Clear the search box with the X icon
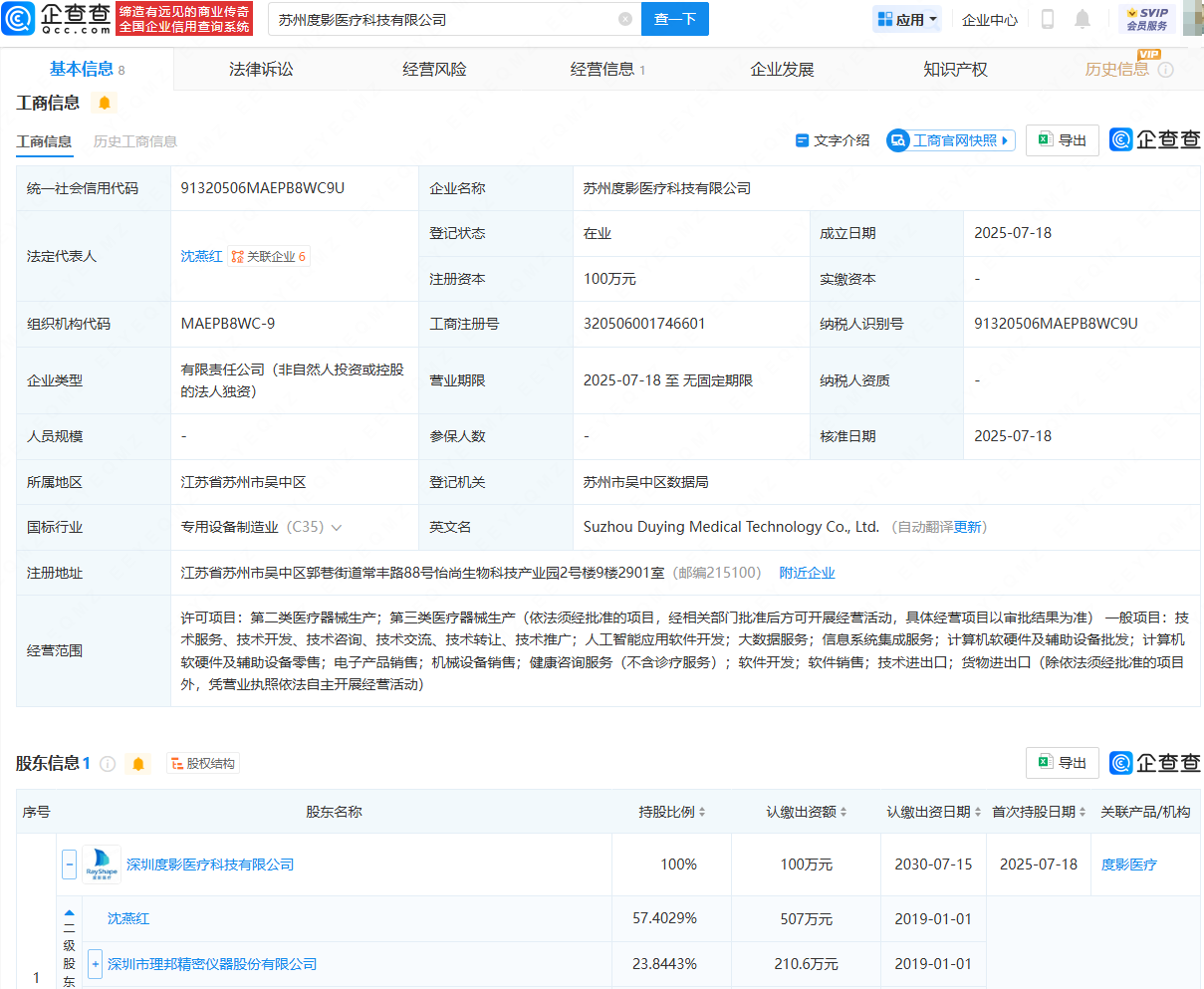1204x989 pixels. click(x=625, y=19)
